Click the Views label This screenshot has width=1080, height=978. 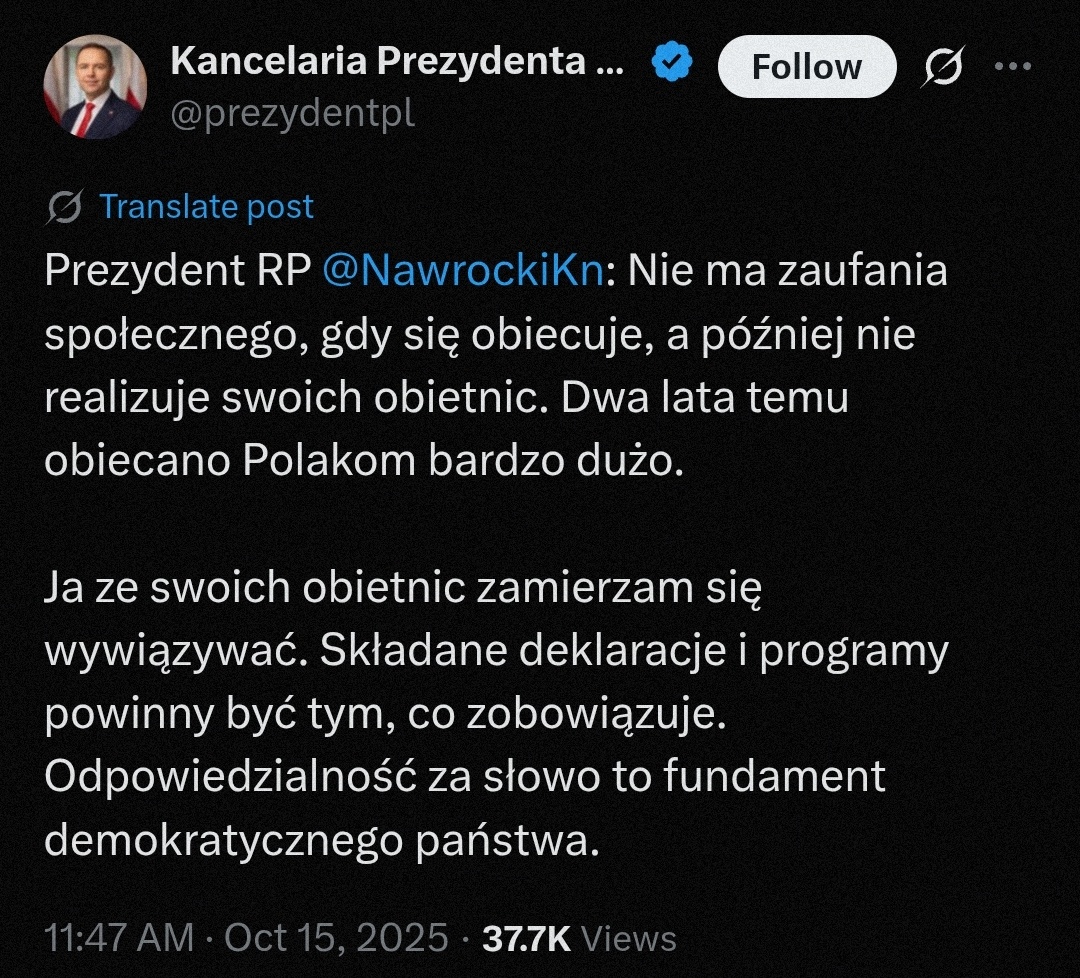629,939
